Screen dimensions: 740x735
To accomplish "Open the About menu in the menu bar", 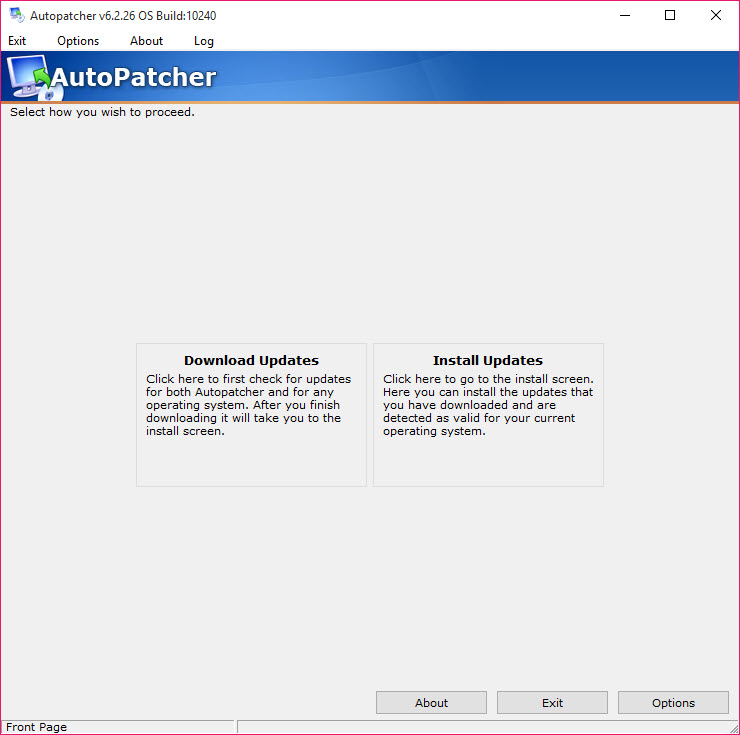I will click(146, 41).
